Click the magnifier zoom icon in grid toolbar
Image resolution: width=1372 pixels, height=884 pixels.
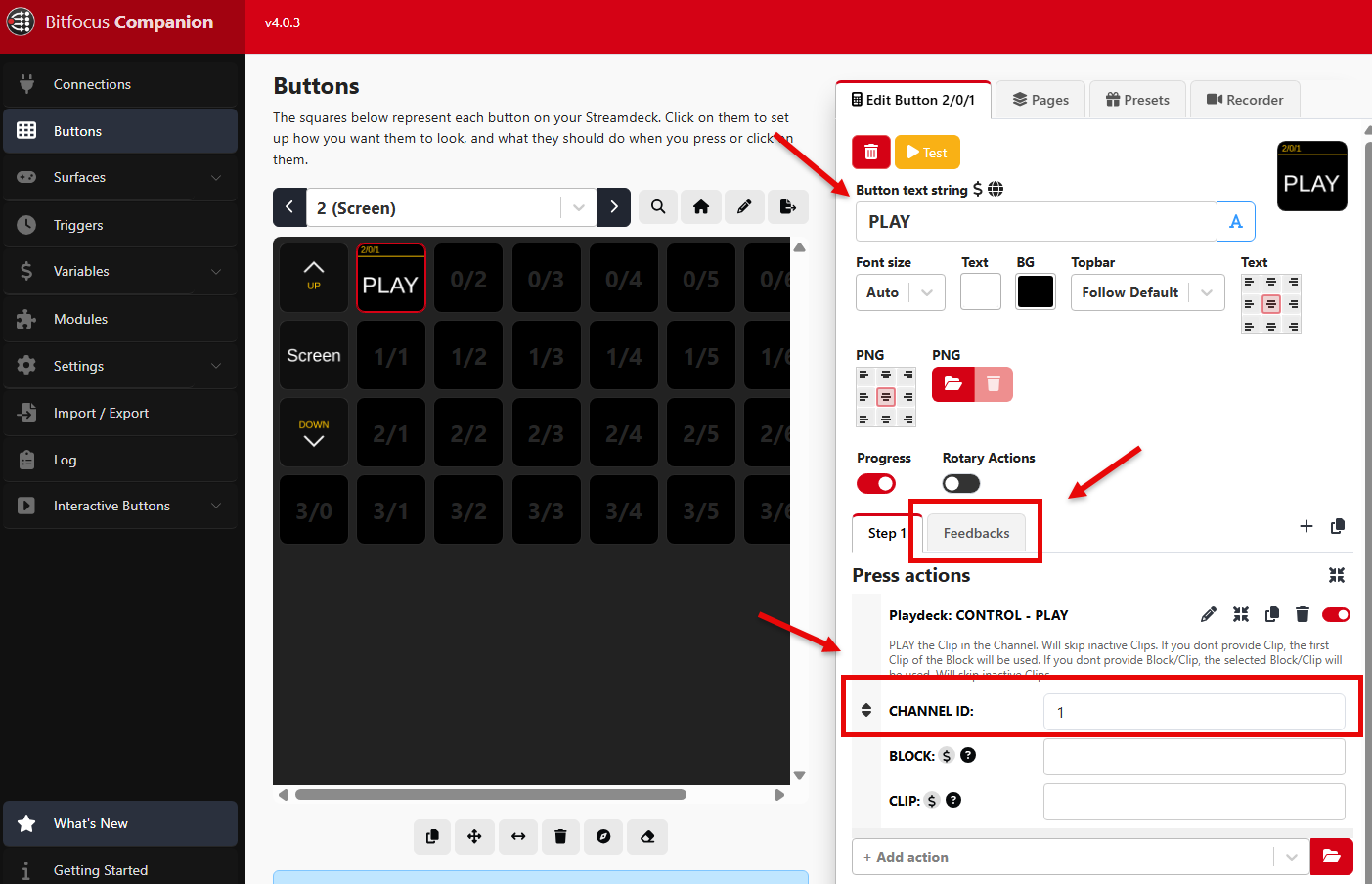(658, 207)
